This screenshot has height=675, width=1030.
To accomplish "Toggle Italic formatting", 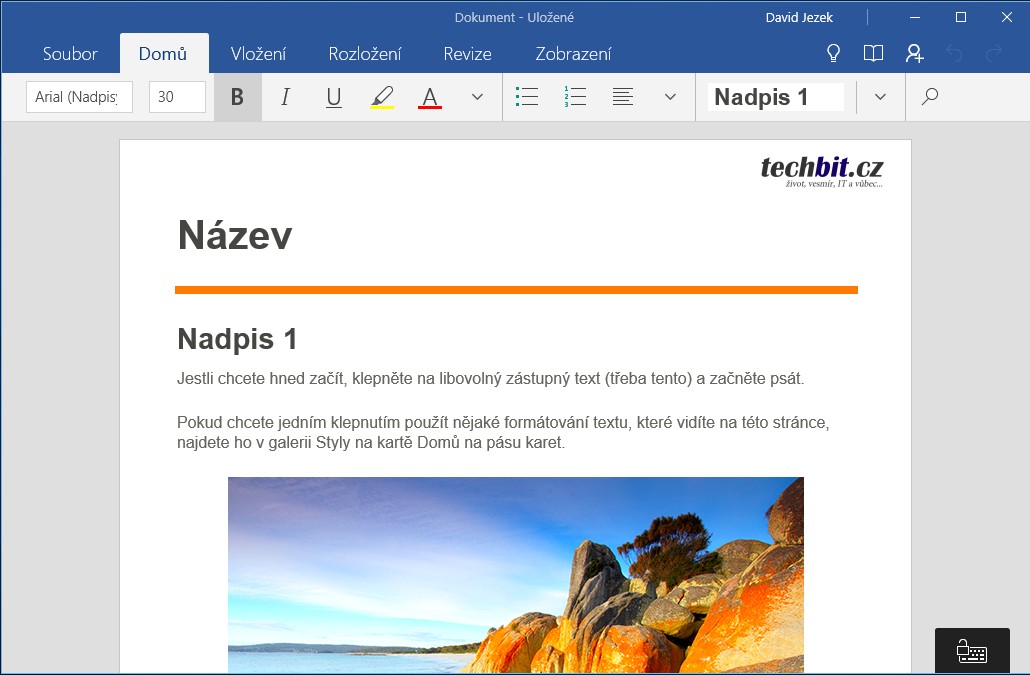I will (x=285, y=97).
